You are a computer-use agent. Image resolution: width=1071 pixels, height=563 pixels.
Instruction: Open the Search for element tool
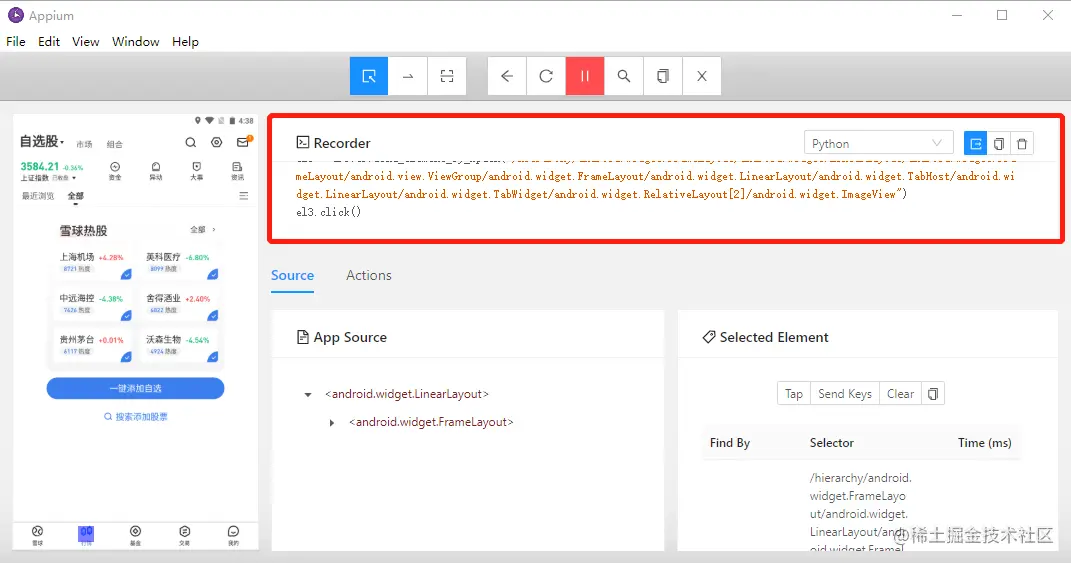[624, 76]
